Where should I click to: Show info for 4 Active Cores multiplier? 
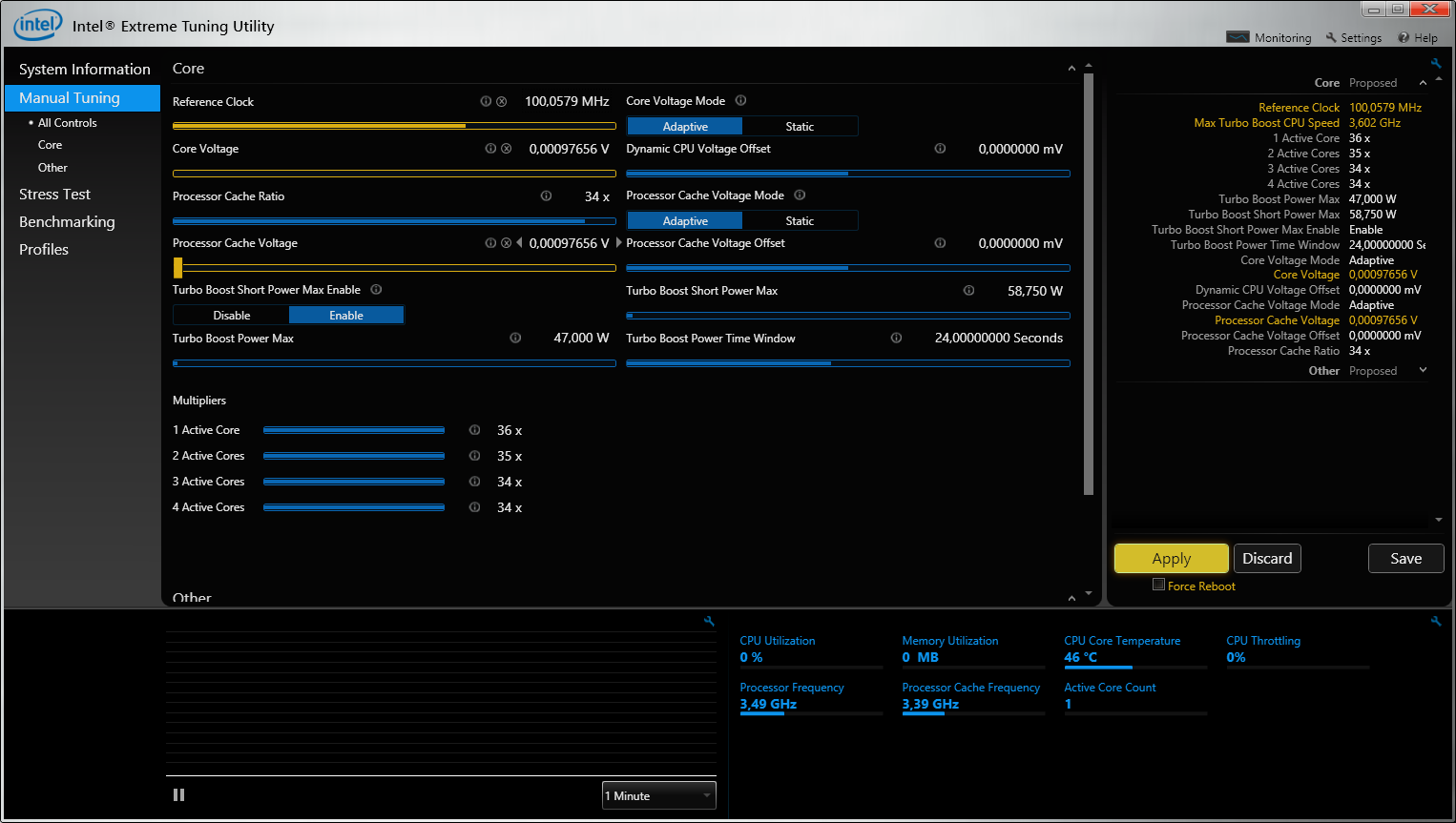point(474,507)
